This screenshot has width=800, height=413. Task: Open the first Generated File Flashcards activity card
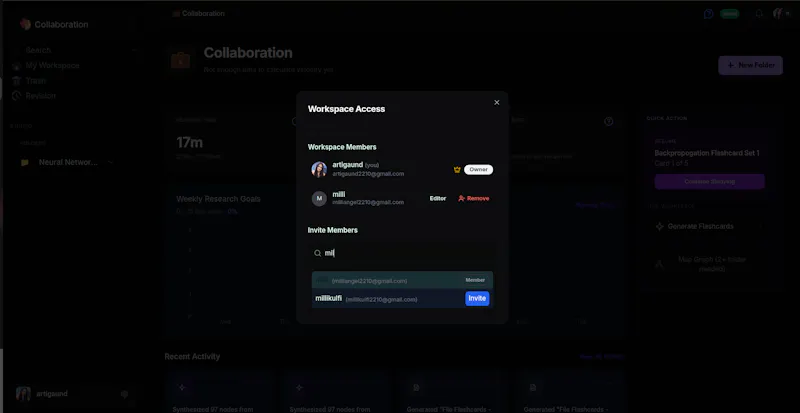(x=454, y=392)
